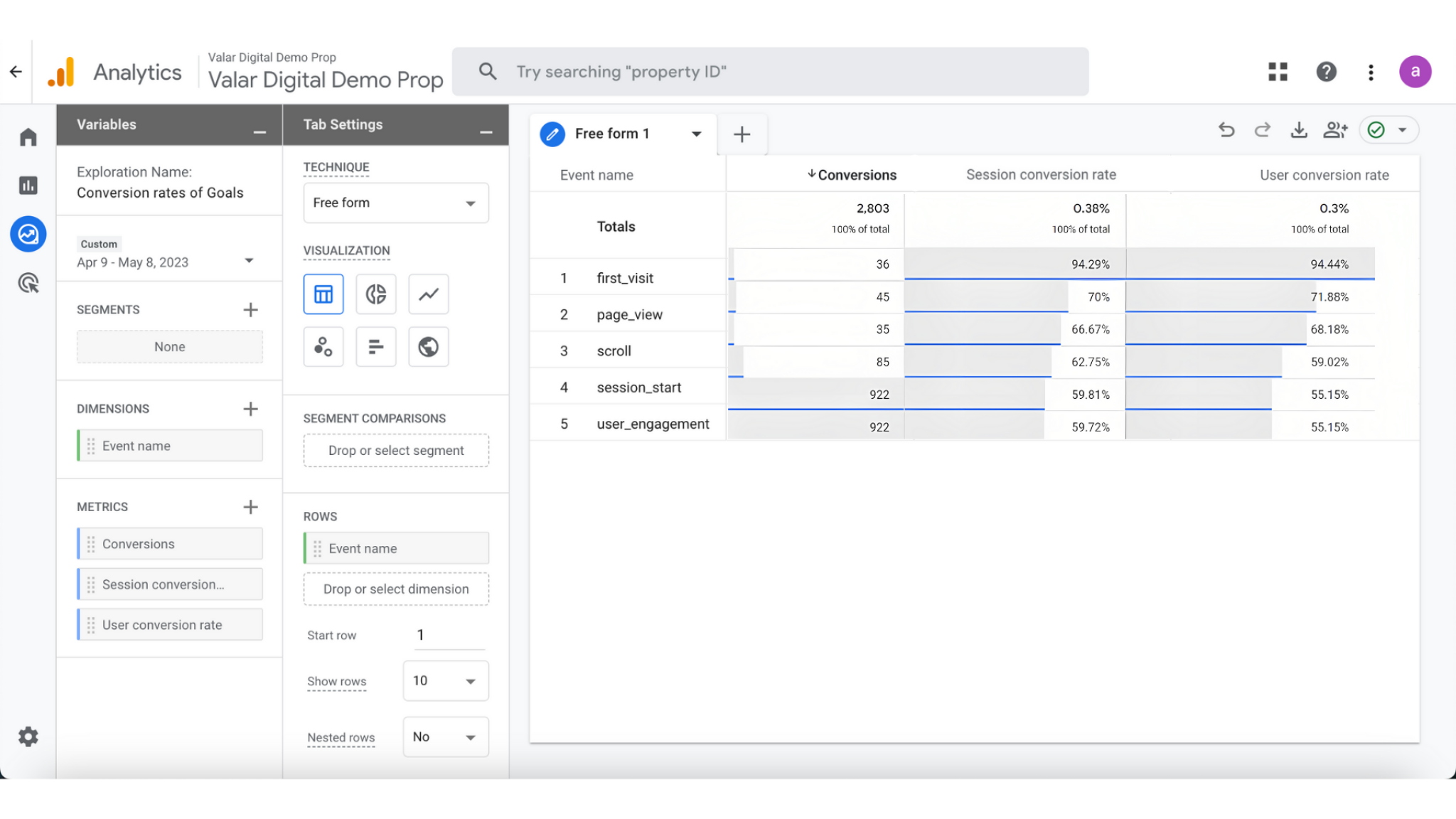Open the Nested rows dropdown
The width and height of the screenshot is (1456, 819).
click(x=445, y=737)
